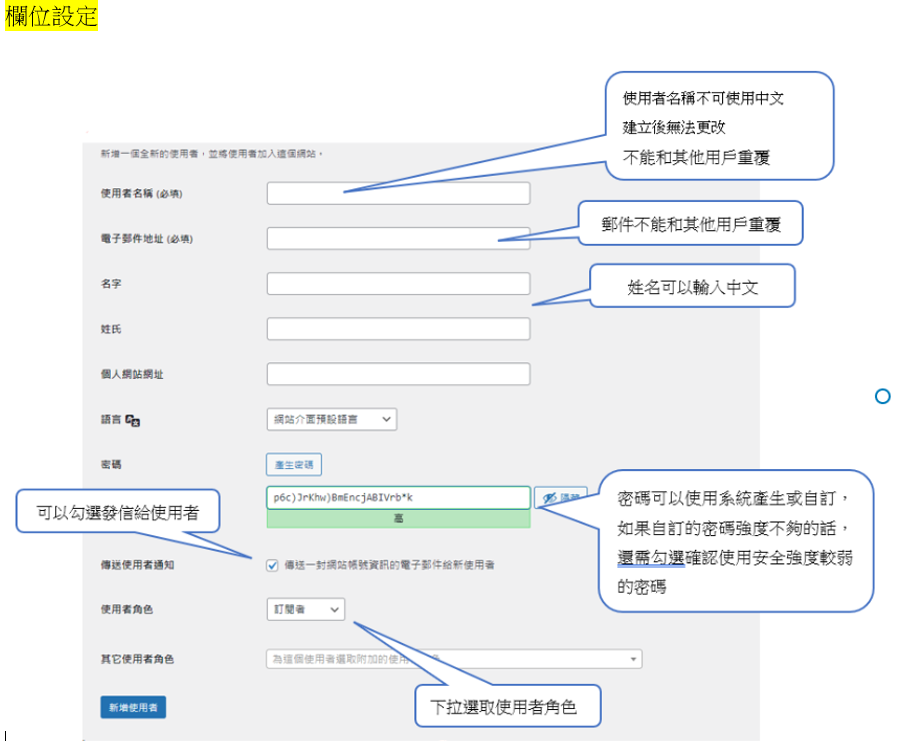Expand the 訂閱者 user role dropdown

coord(305,609)
